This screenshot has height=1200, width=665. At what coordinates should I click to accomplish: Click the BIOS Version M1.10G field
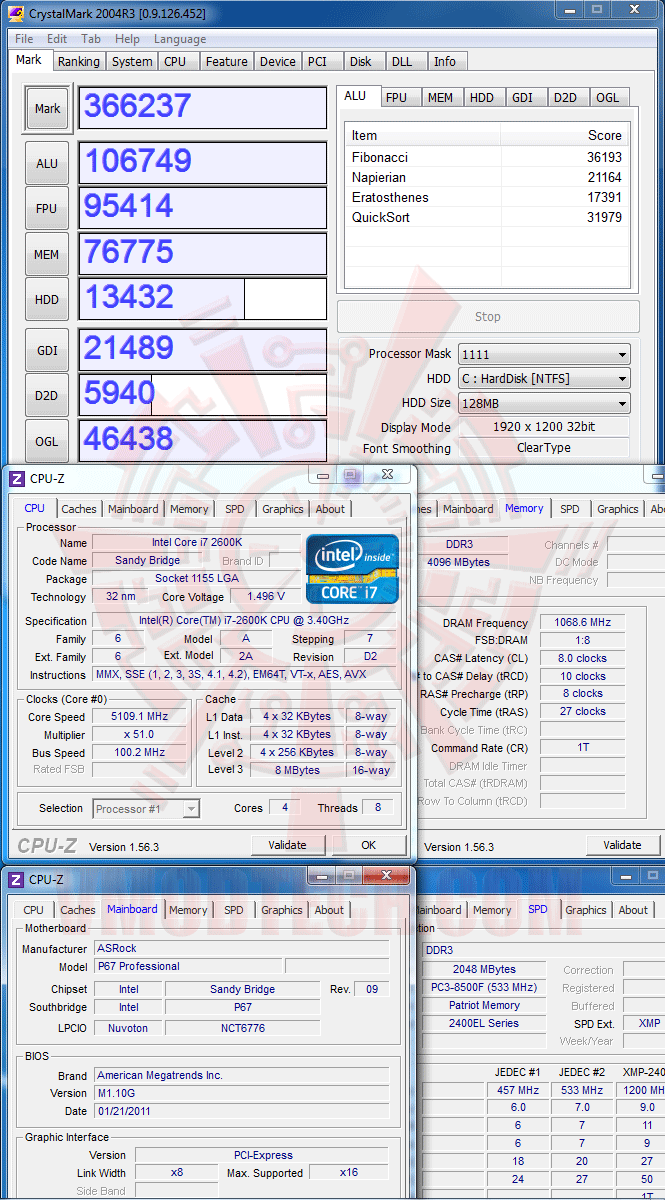240,1093
